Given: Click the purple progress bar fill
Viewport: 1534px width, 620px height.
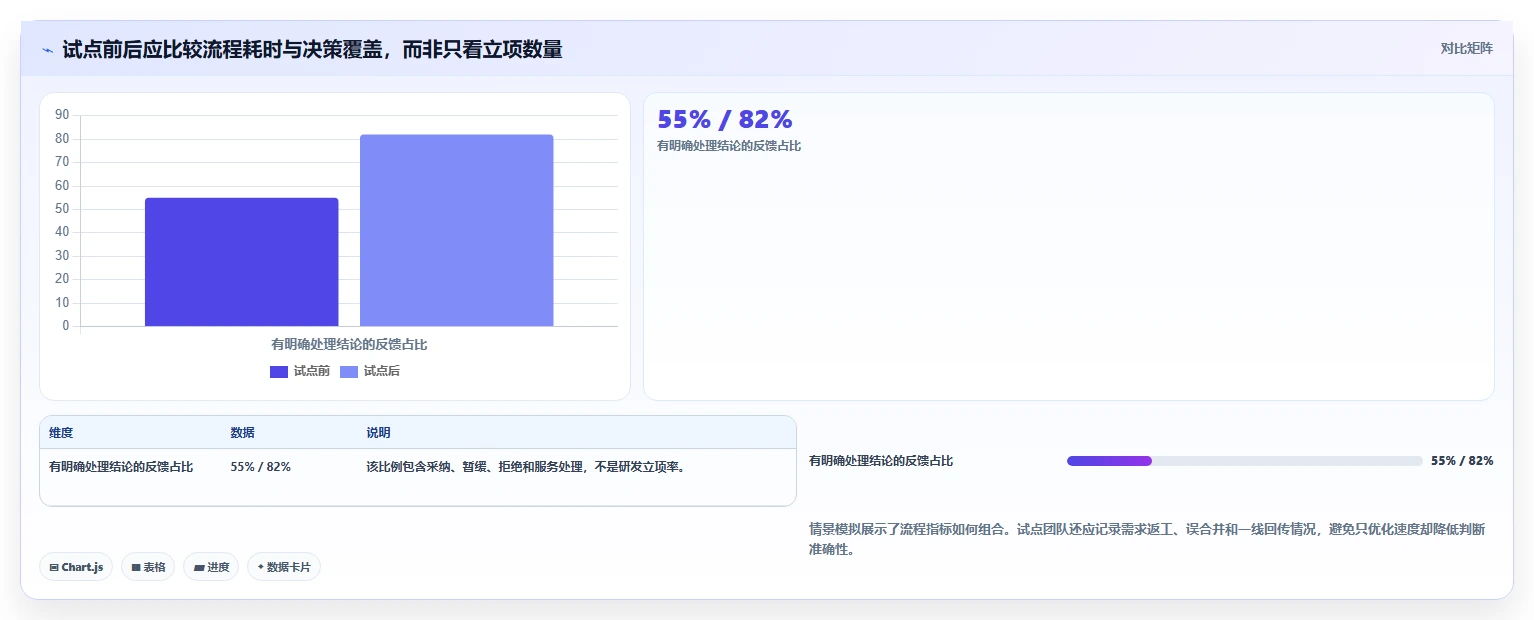Looking at the screenshot, I should coord(1109,461).
